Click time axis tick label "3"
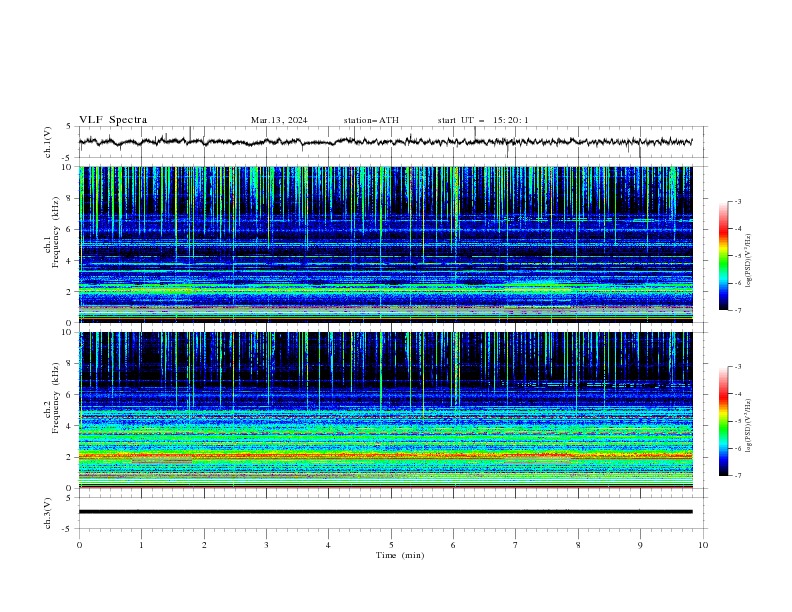 (266, 545)
